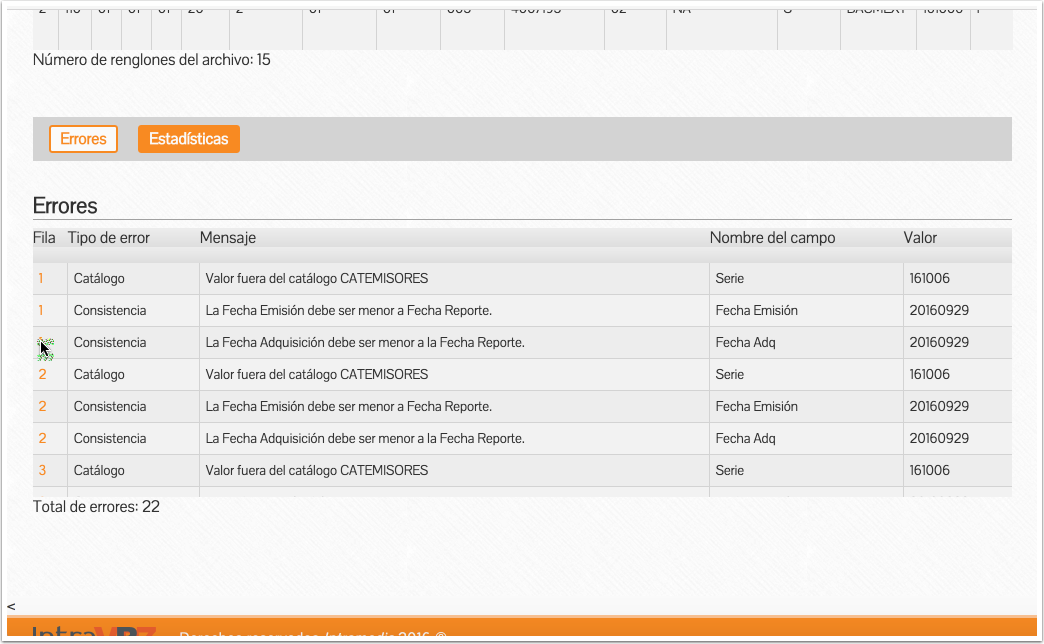Click the small '<' arrow above the footer
This screenshot has height=644, width=1044.
pyautogui.click(x=11, y=606)
